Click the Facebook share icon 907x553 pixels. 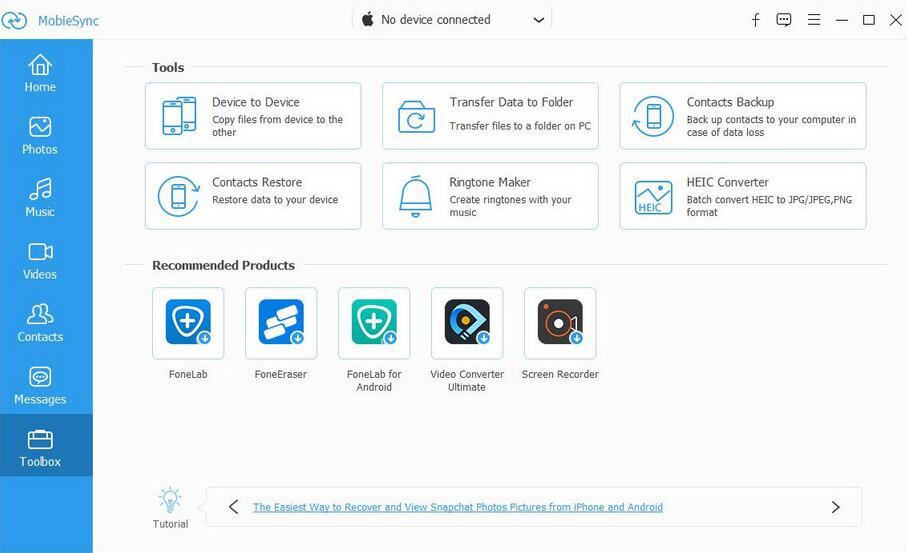click(x=755, y=20)
